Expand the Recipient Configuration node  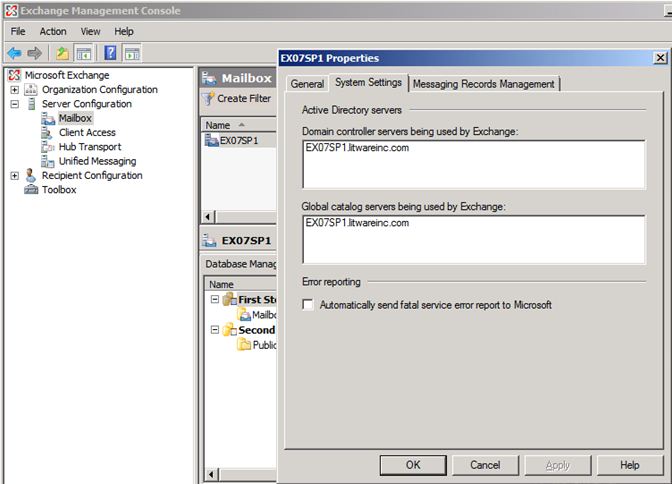15,176
